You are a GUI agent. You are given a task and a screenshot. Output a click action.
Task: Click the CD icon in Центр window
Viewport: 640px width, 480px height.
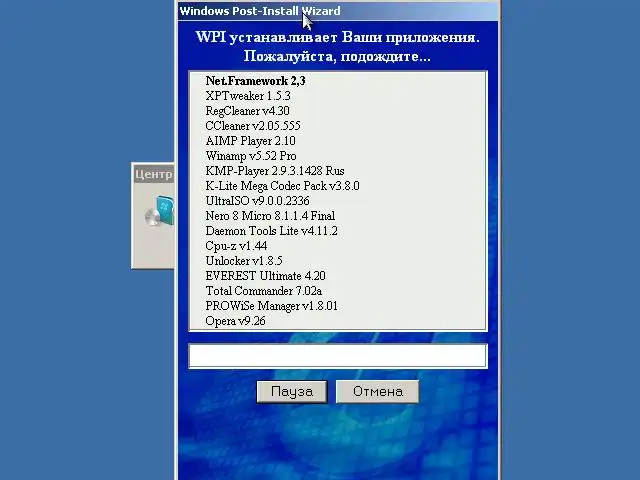coord(160,211)
